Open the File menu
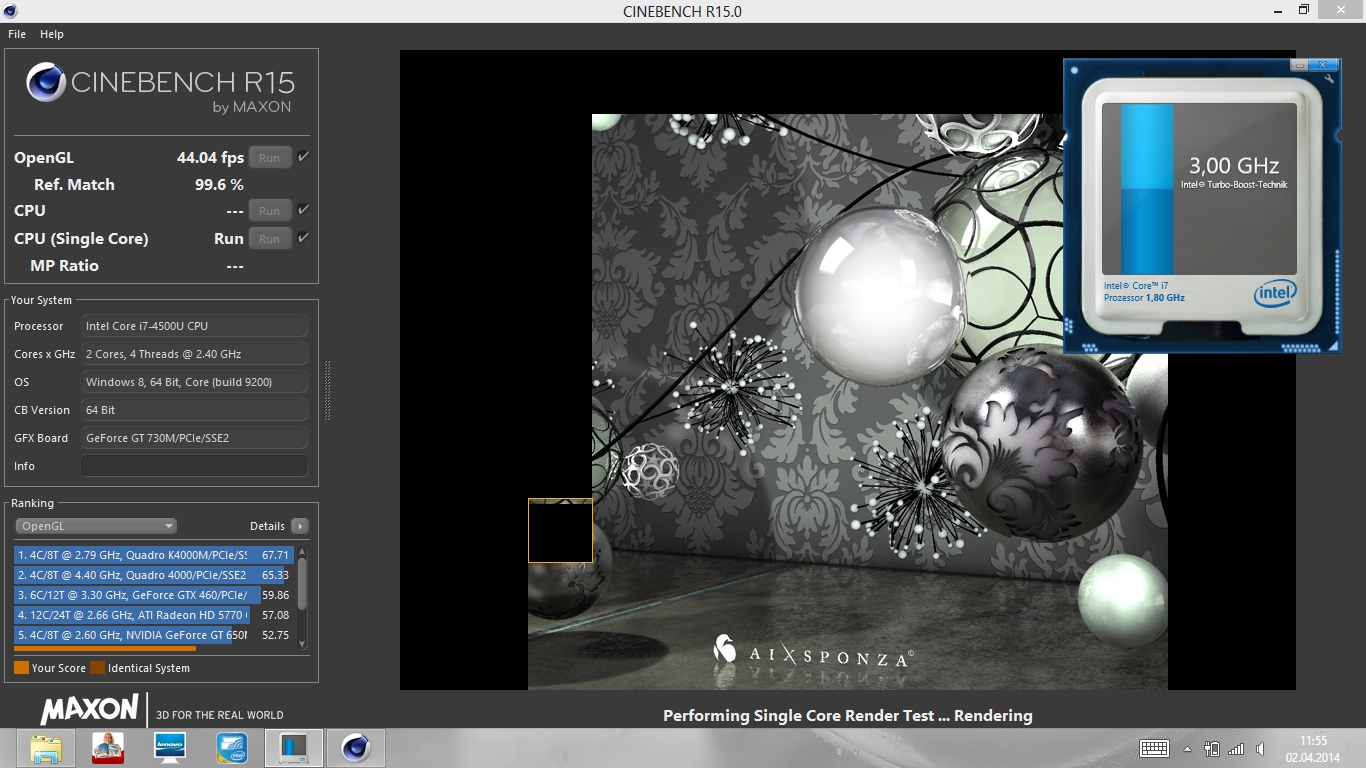1366x768 pixels. (x=17, y=34)
